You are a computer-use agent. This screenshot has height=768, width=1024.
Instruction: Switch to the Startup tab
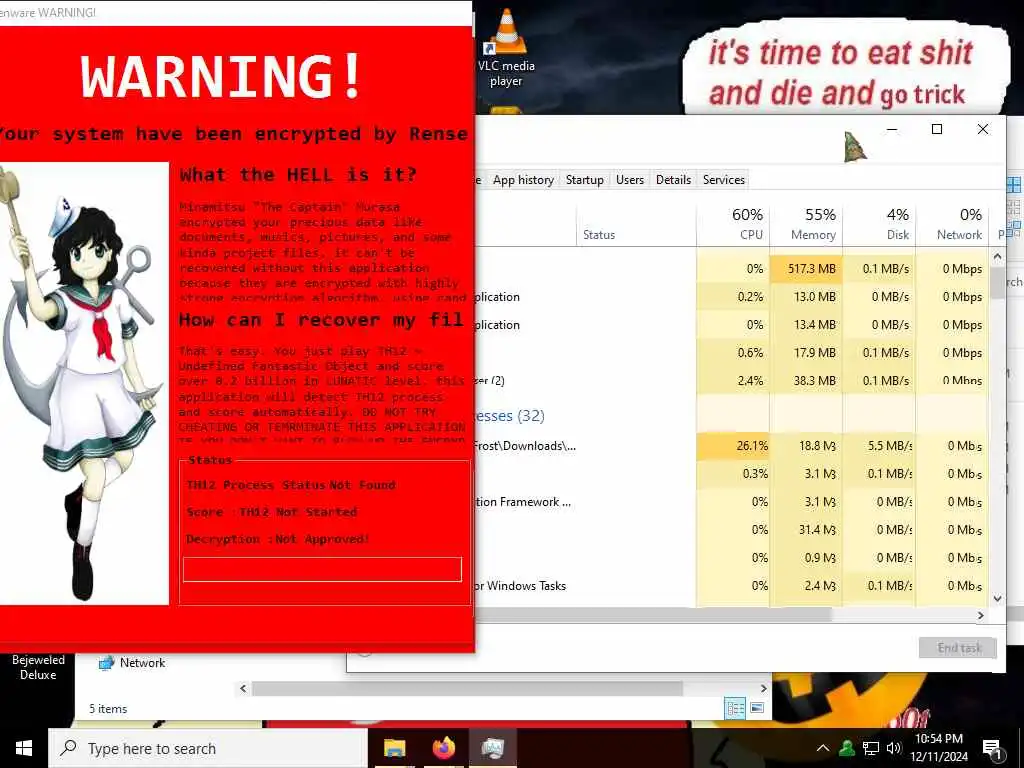click(584, 180)
